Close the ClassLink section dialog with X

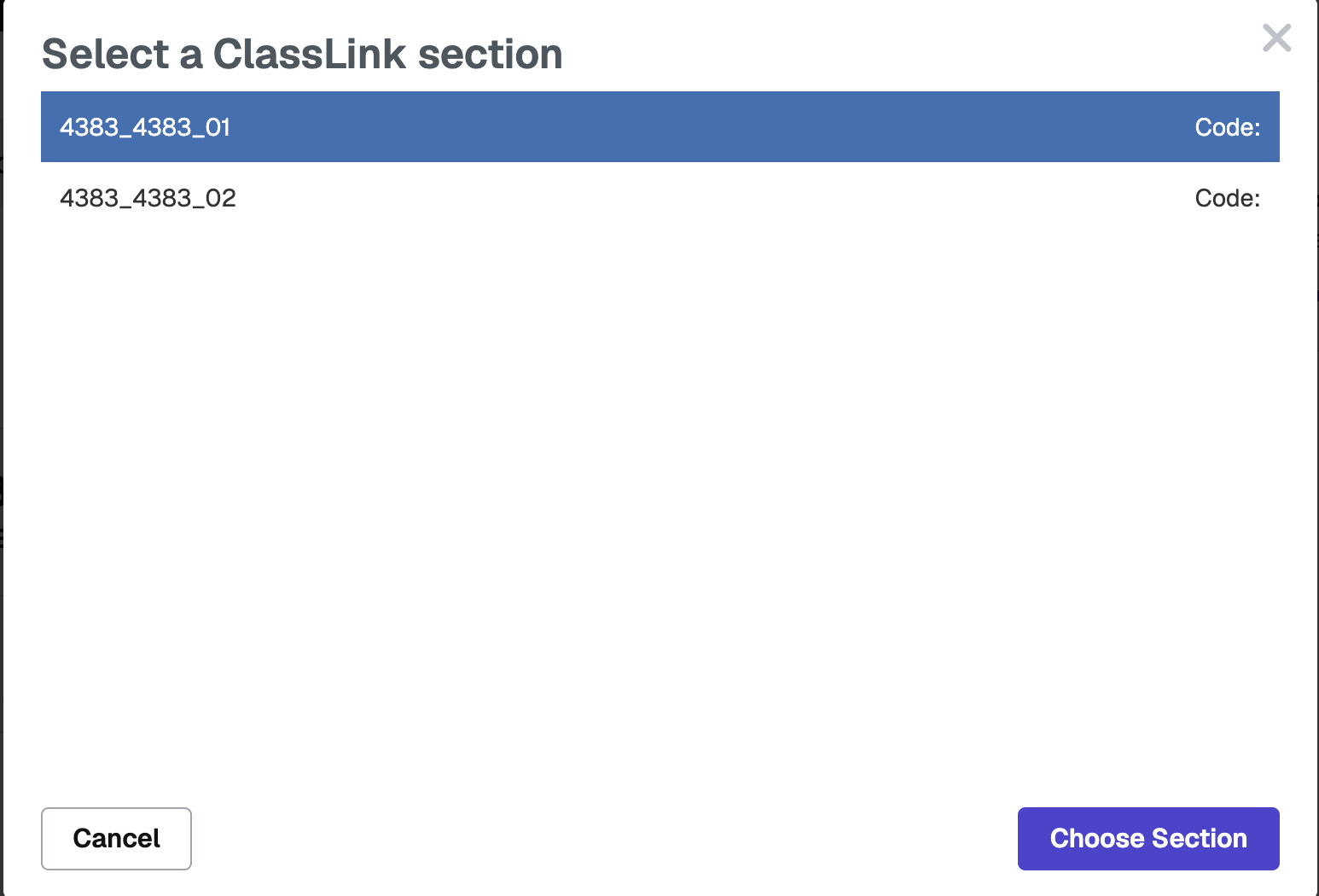pyautogui.click(x=1276, y=38)
